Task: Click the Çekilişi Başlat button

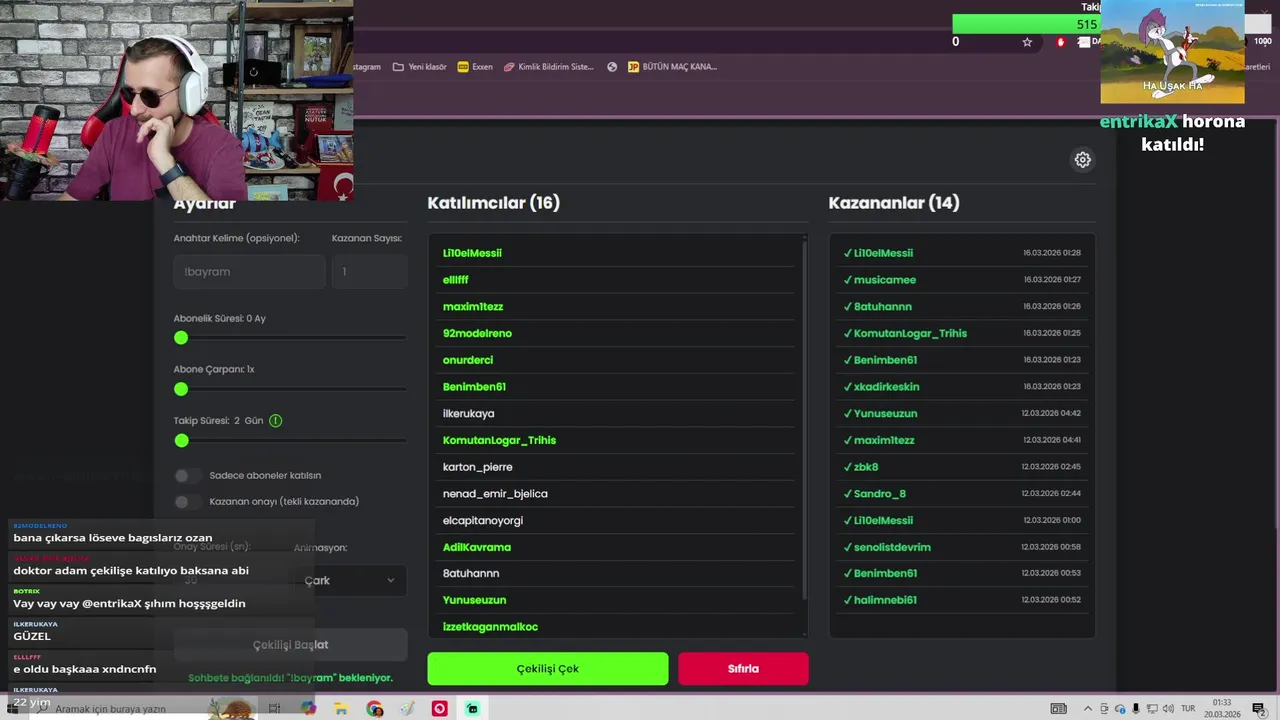Action: click(x=290, y=645)
